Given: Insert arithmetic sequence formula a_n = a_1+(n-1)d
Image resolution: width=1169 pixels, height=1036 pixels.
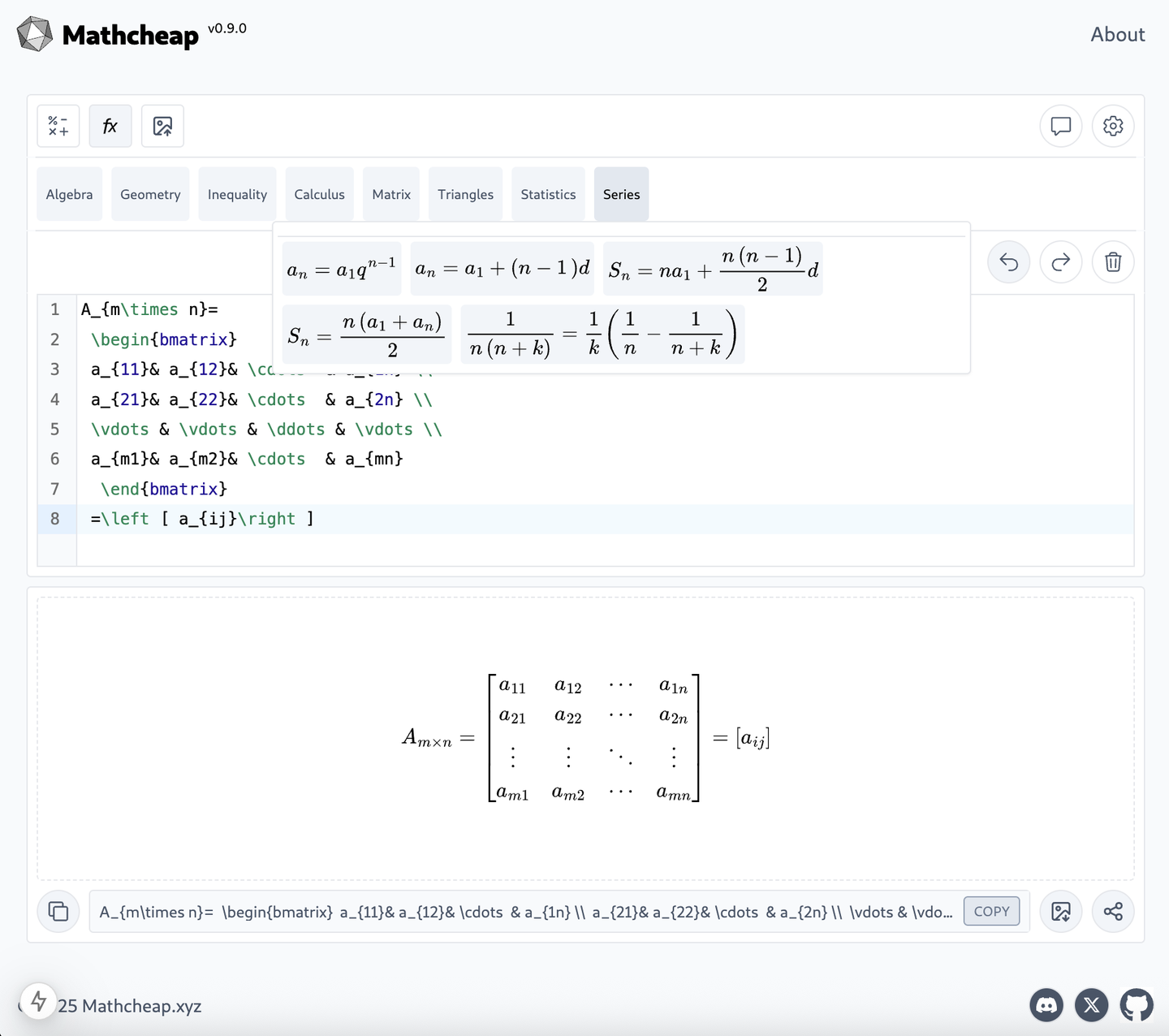Looking at the screenshot, I should 503,268.
